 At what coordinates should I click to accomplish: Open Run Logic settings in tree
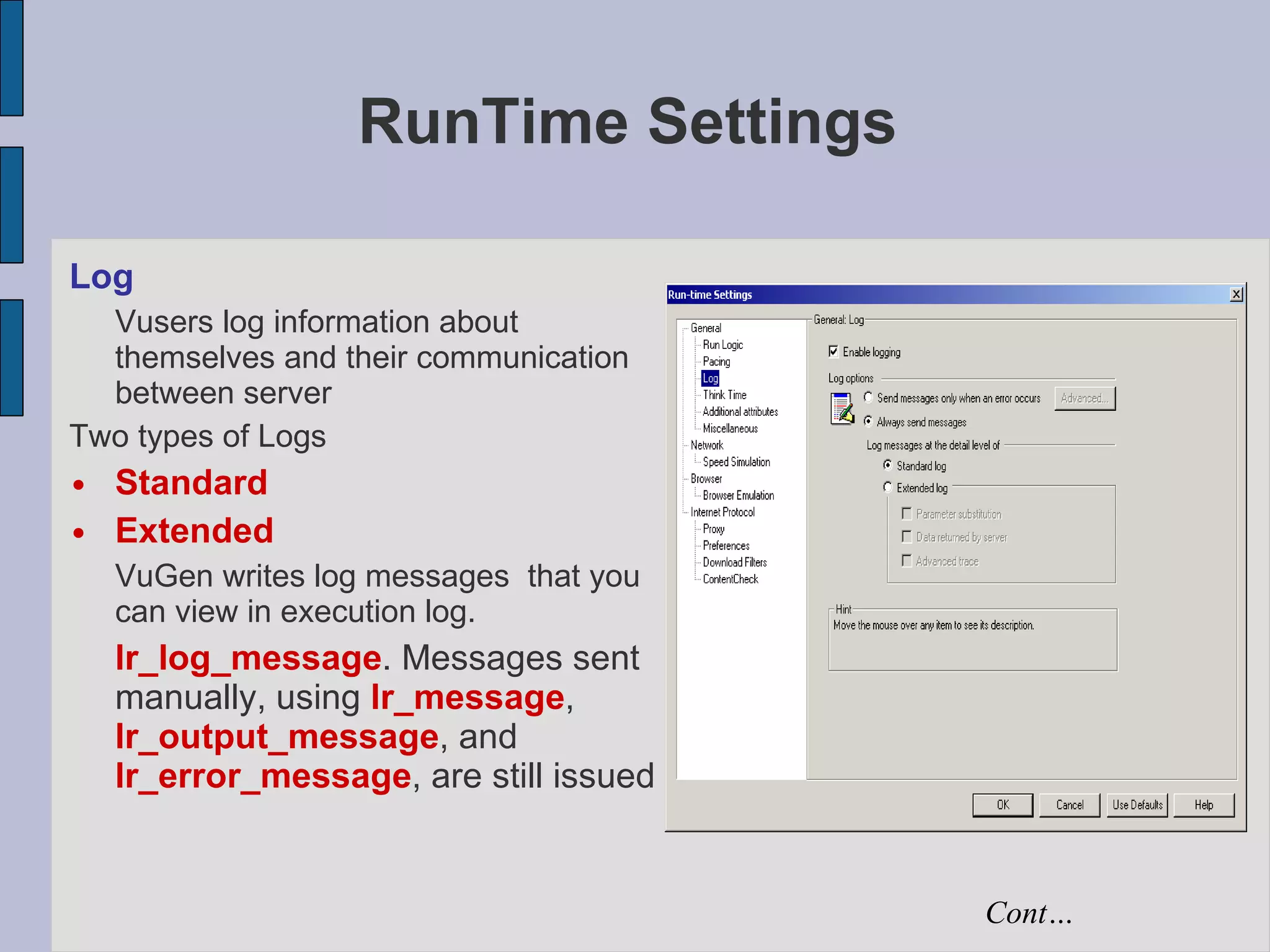(x=722, y=345)
